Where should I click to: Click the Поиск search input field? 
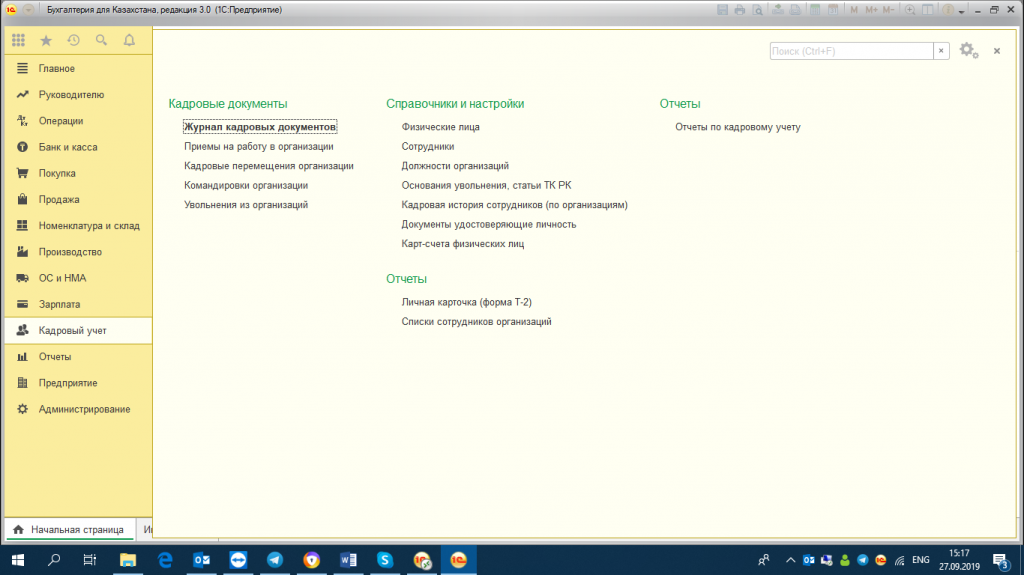click(851, 51)
